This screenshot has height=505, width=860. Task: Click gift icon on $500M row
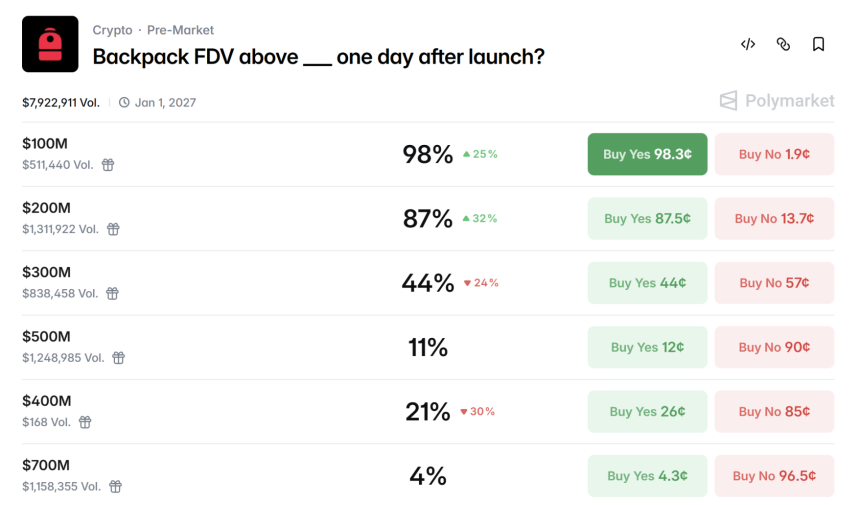[119, 358]
